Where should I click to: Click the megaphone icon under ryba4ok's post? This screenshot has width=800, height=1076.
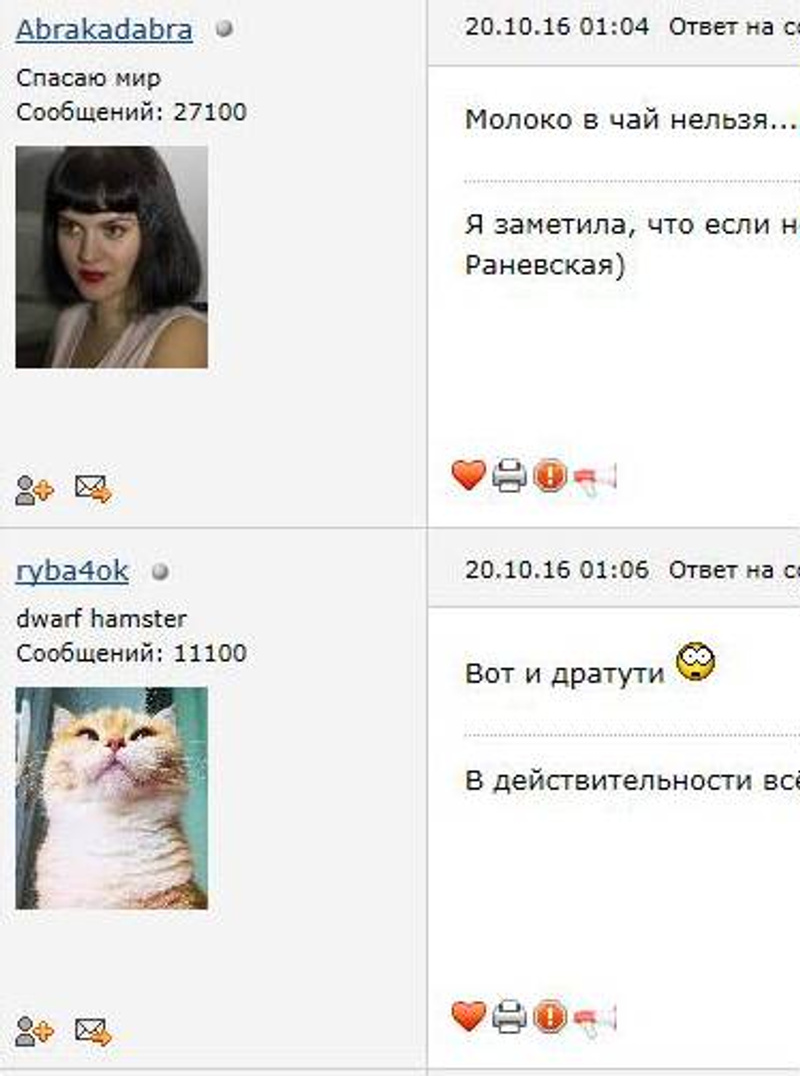[594, 1020]
